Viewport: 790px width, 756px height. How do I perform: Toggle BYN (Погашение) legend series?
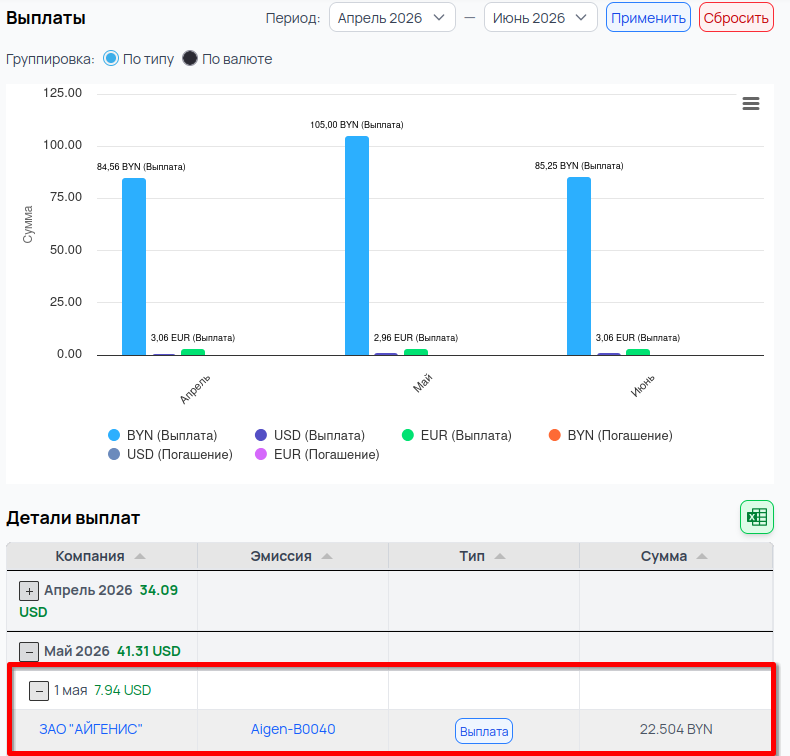point(610,435)
